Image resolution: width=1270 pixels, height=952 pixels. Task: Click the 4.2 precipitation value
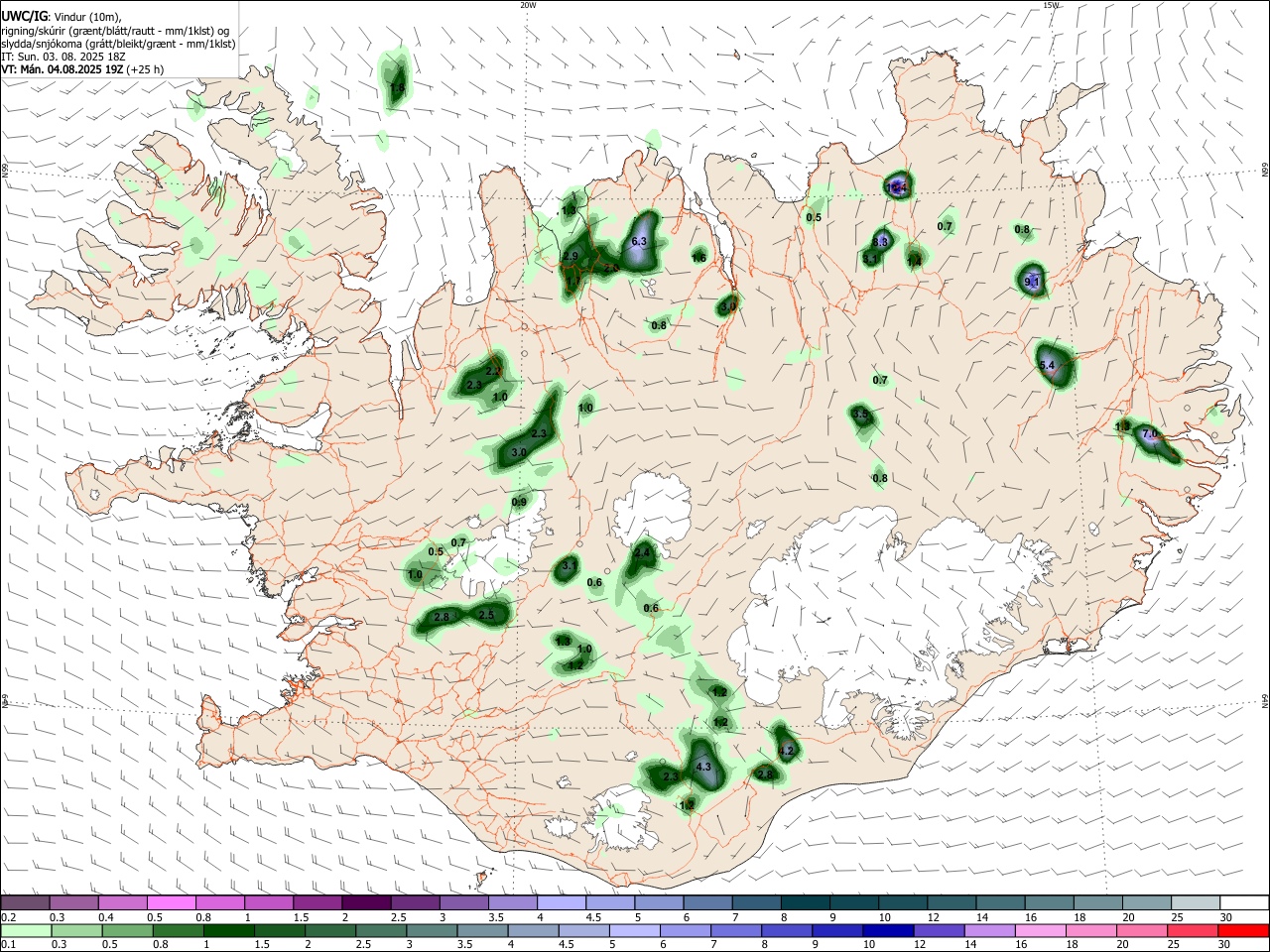pos(787,752)
